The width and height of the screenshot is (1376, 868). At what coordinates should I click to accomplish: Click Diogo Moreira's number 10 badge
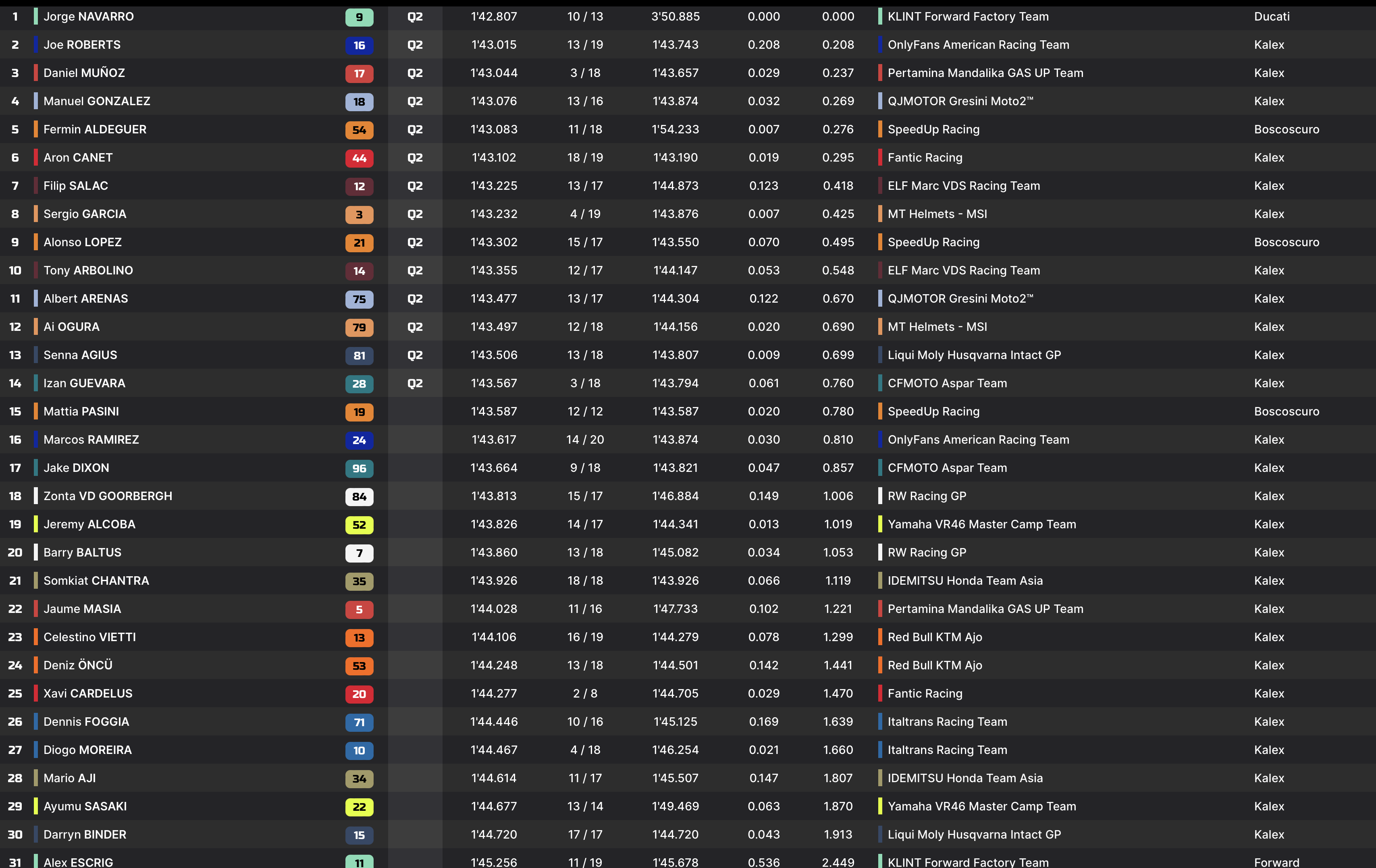359,750
